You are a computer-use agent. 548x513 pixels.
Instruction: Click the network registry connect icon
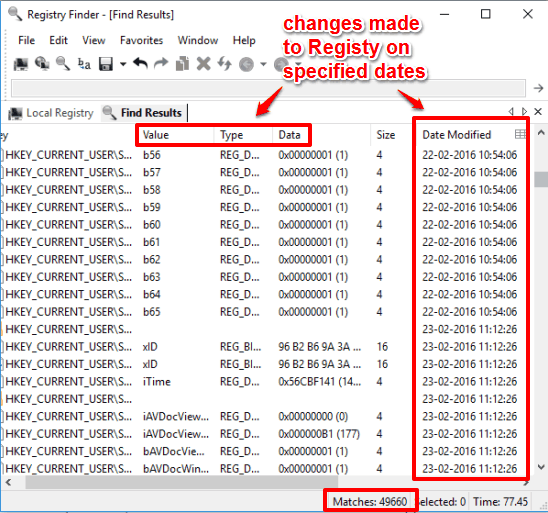coord(42,64)
